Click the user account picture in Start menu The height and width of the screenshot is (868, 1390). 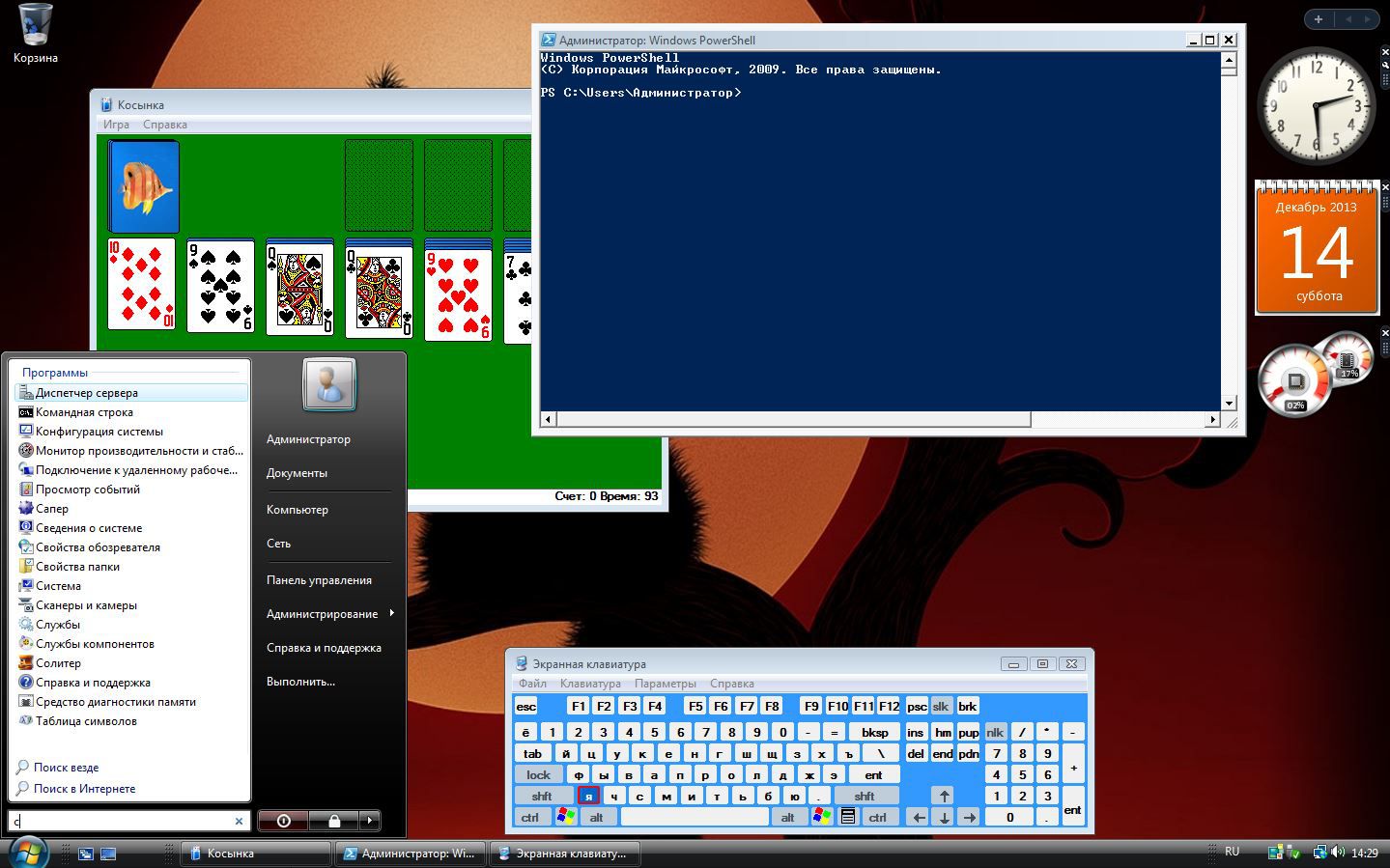[x=329, y=383]
